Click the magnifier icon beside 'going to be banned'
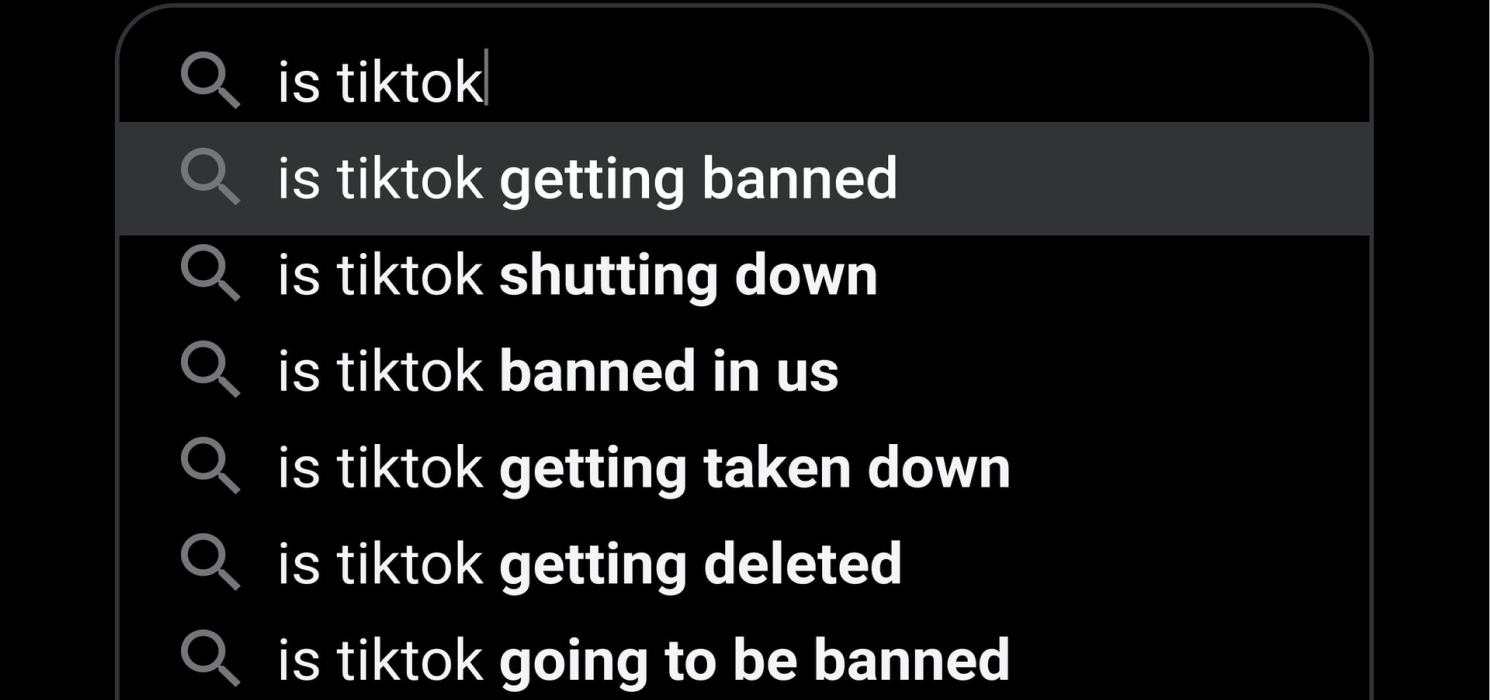Viewport: 1490px width, 700px height. coord(209,660)
